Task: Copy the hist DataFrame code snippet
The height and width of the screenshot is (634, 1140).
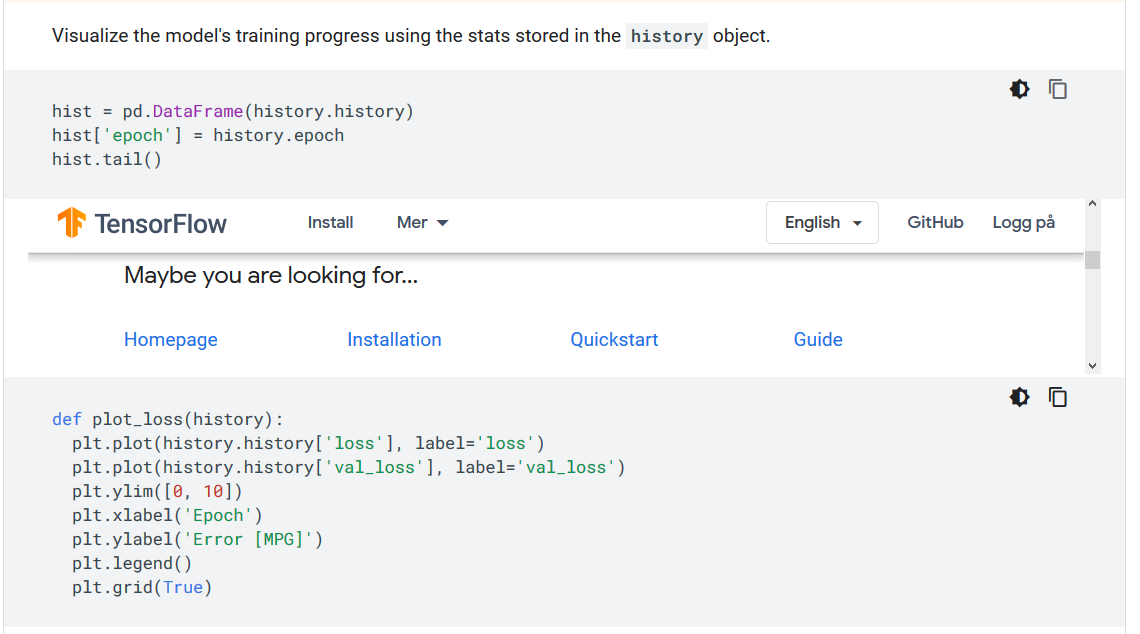Action: click(x=1058, y=89)
